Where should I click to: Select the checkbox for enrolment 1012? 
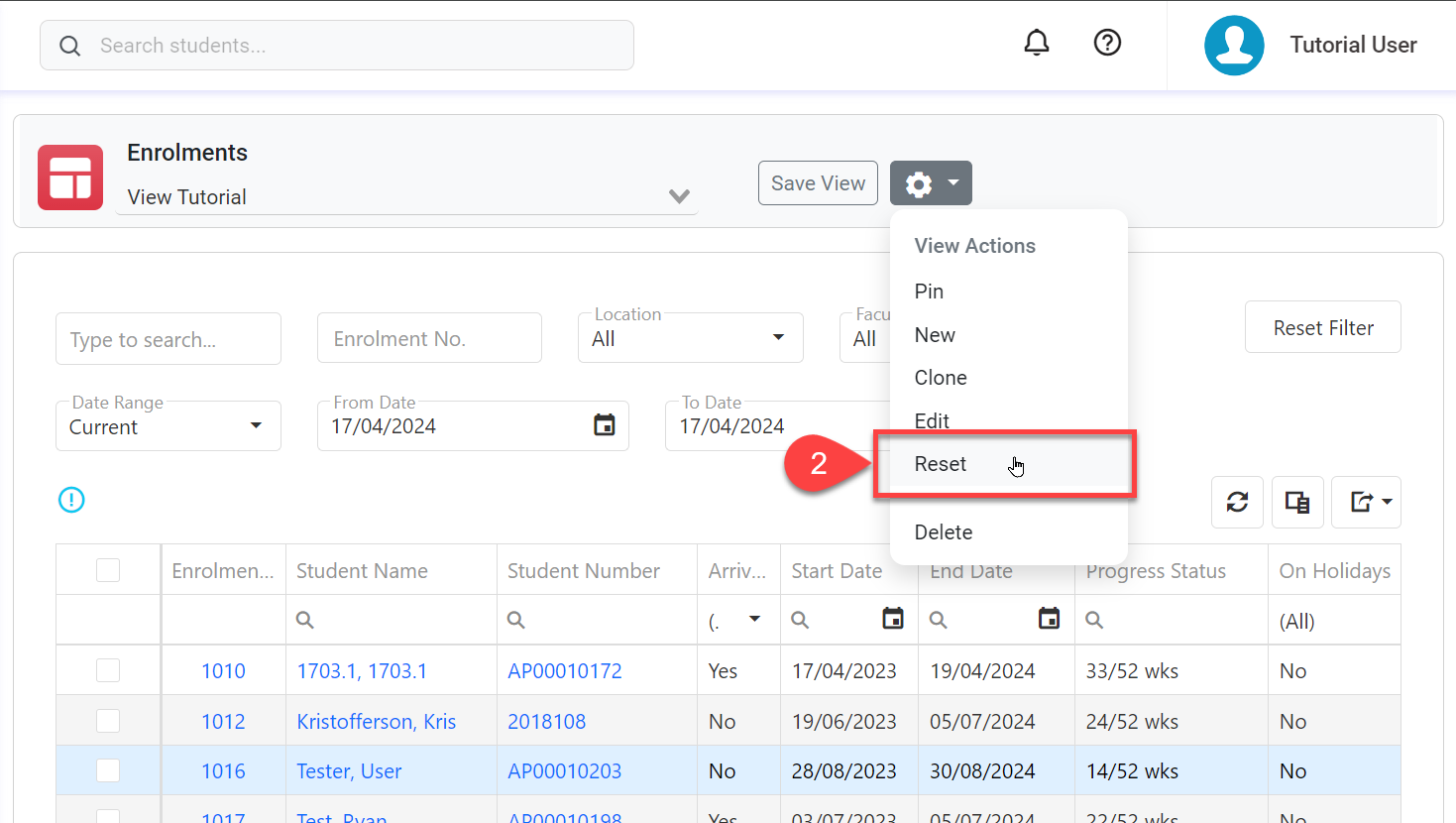point(108,721)
